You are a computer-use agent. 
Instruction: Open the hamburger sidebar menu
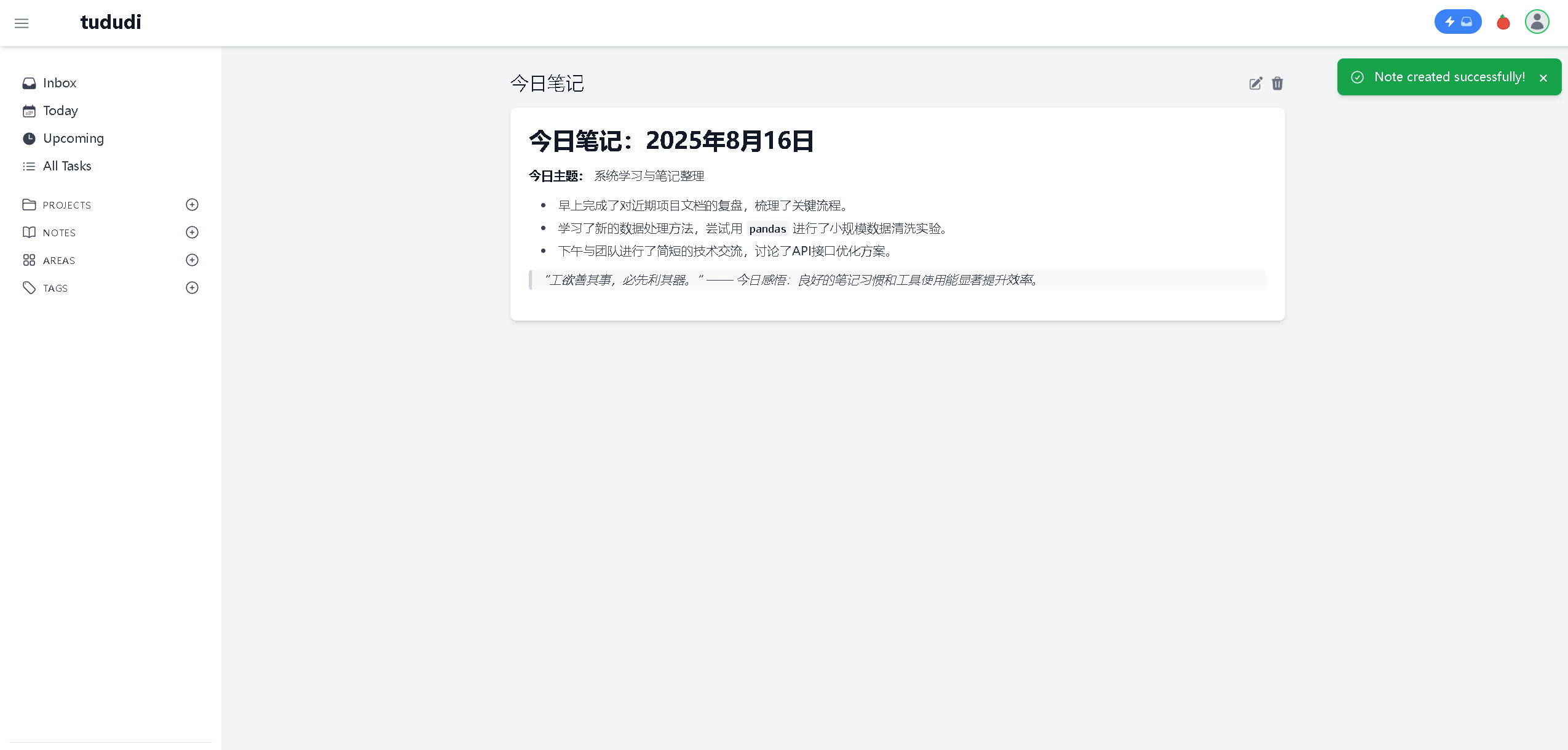(x=22, y=23)
